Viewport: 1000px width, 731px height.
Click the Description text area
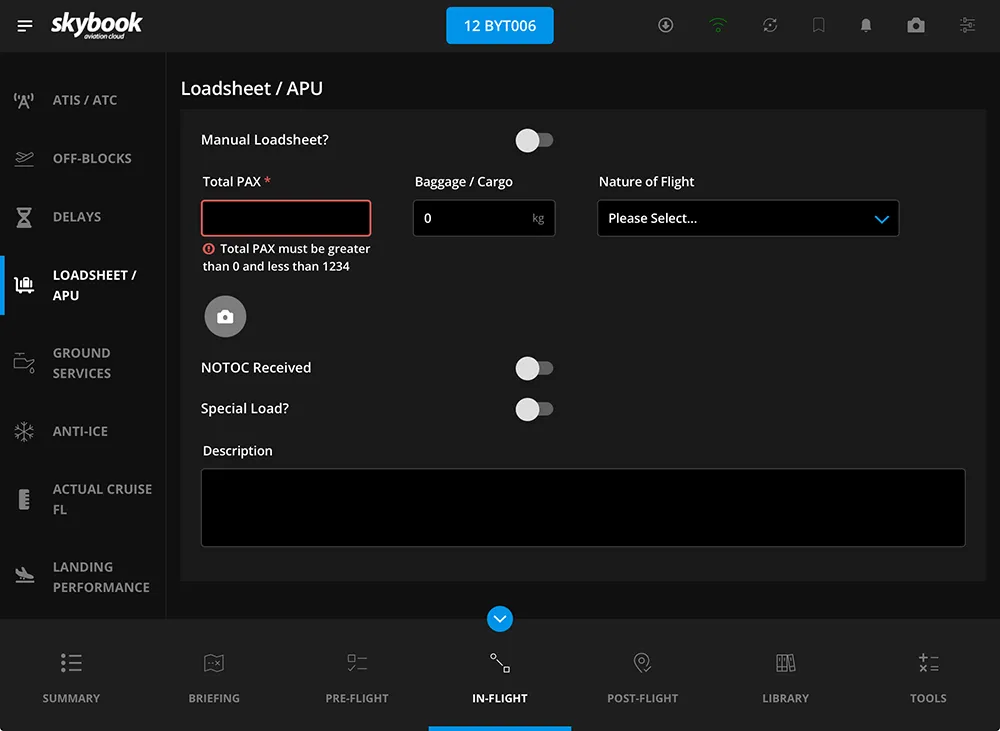click(583, 508)
